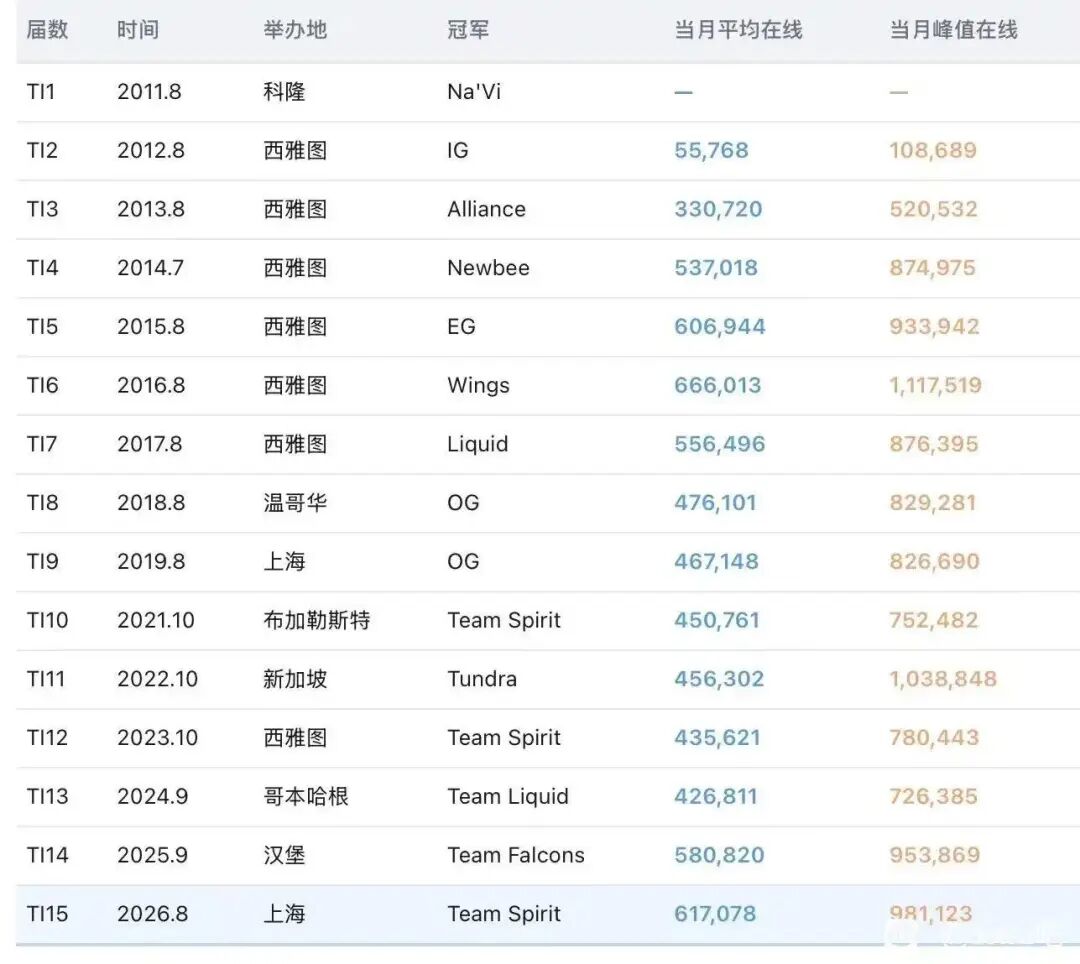The width and height of the screenshot is (1080, 964).
Task: Click the peak value 1,117,519
Action: pyautogui.click(x=935, y=385)
